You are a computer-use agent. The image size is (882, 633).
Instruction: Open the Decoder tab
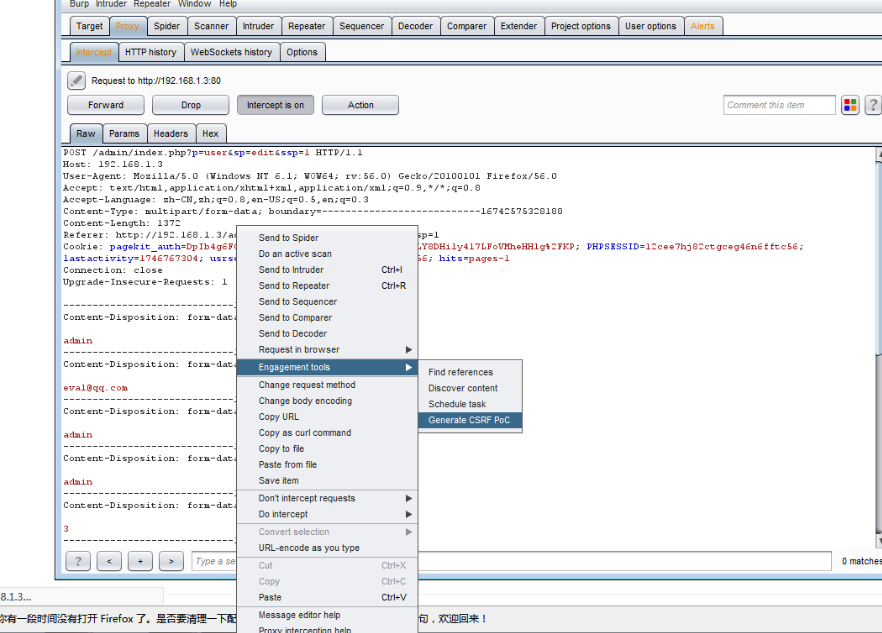point(416,26)
